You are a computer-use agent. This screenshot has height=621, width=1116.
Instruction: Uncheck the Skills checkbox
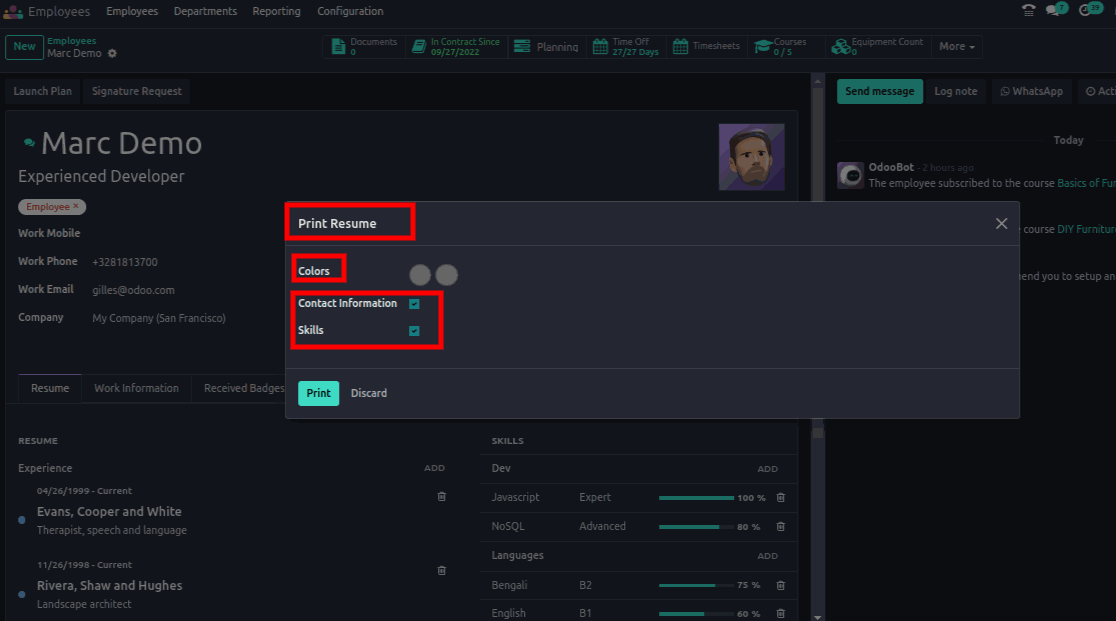point(414,331)
